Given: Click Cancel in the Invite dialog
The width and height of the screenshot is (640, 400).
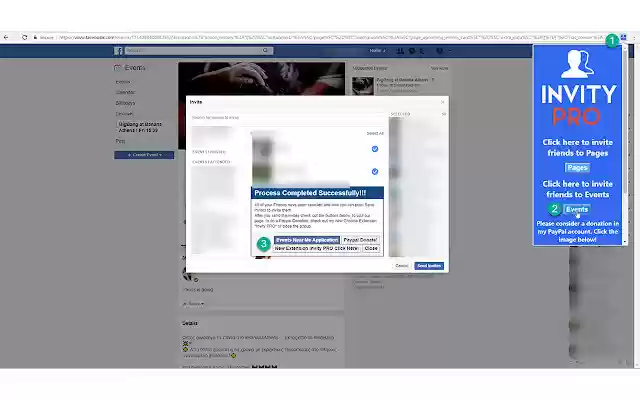Looking at the screenshot, I should 402,266.
